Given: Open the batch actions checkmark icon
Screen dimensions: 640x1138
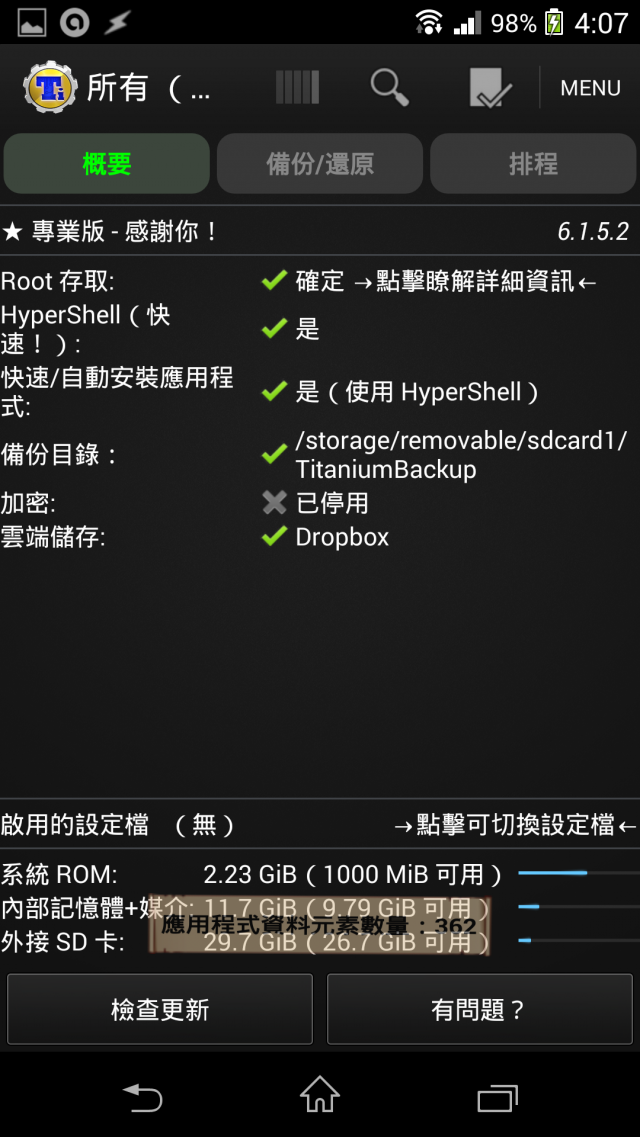Looking at the screenshot, I should (x=491, y=89).
